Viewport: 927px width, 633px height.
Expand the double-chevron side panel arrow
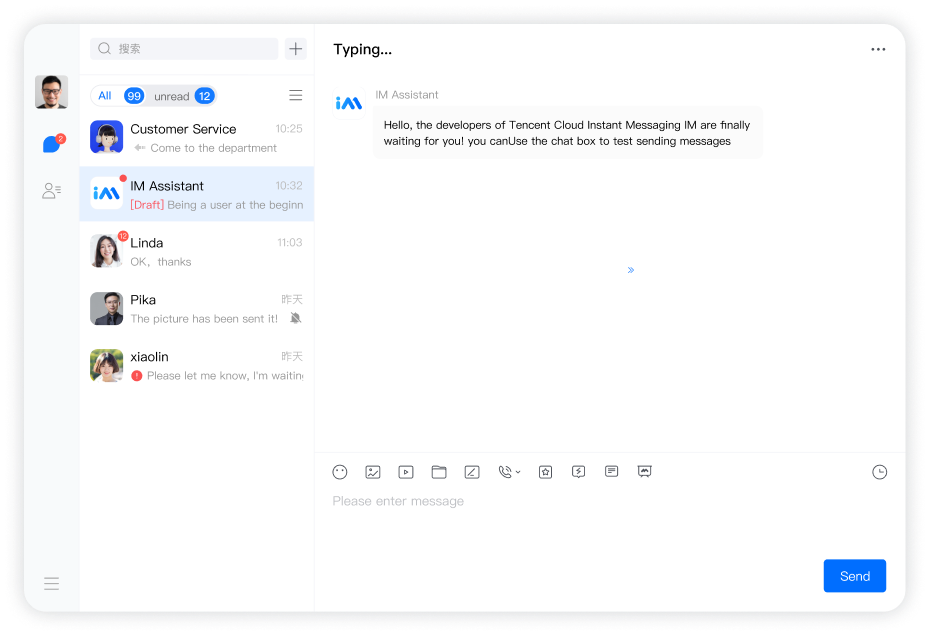coord(631,270)
